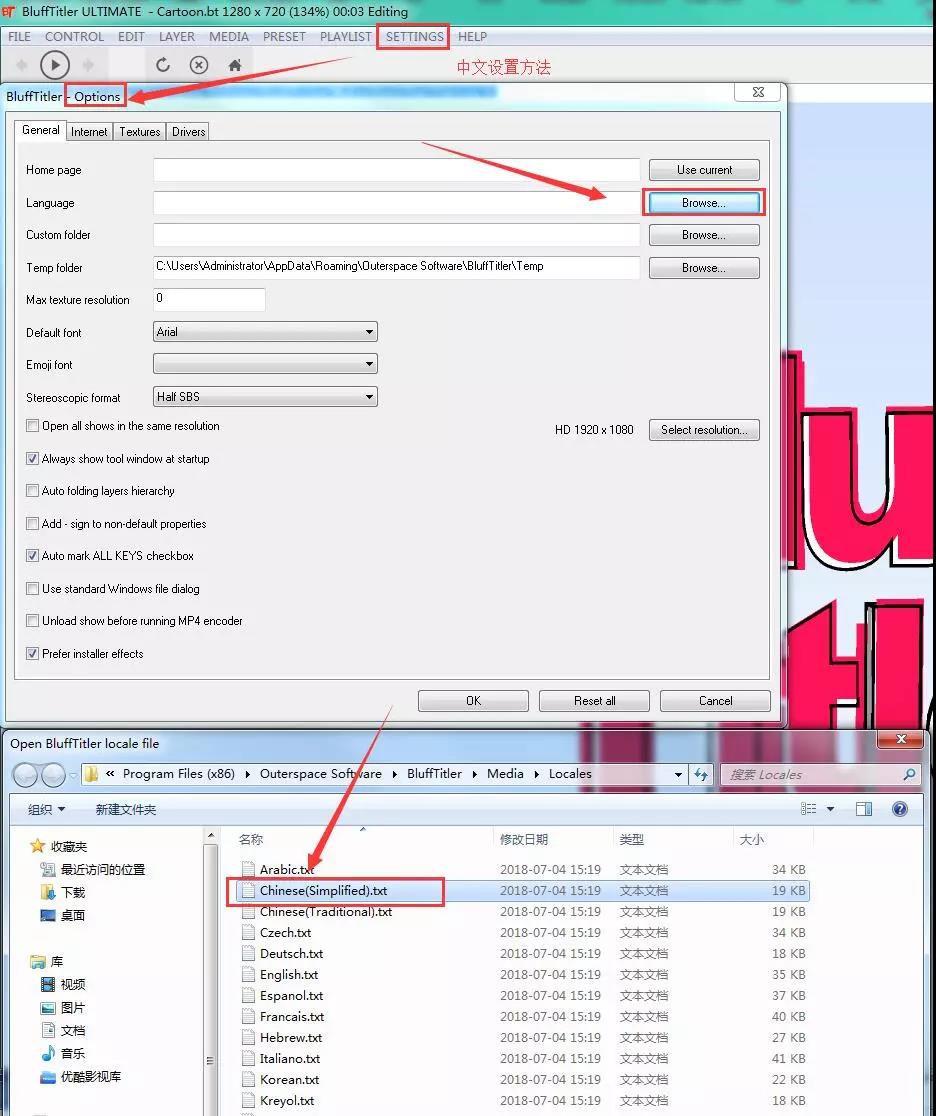
Task: Select 收藏夹 favorites star in sidebar
Action: point(37,846)
